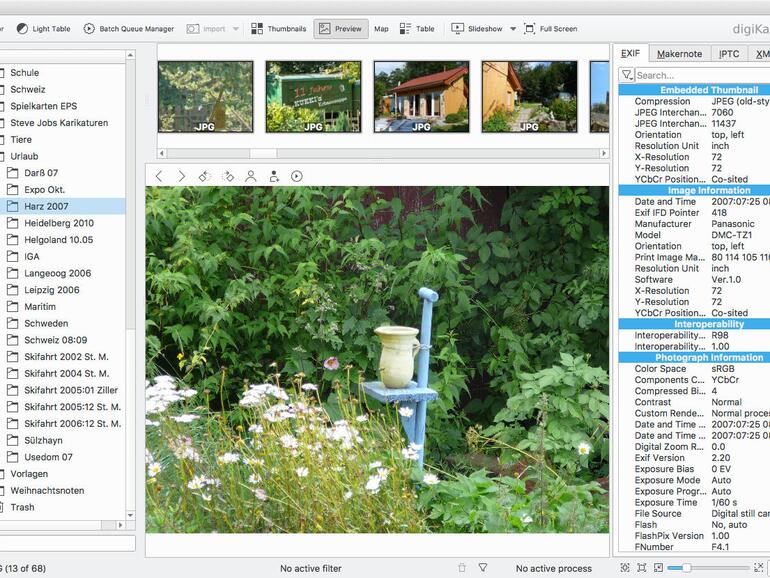
Task: Open the Batch Queue Manager
Action: 128,29
